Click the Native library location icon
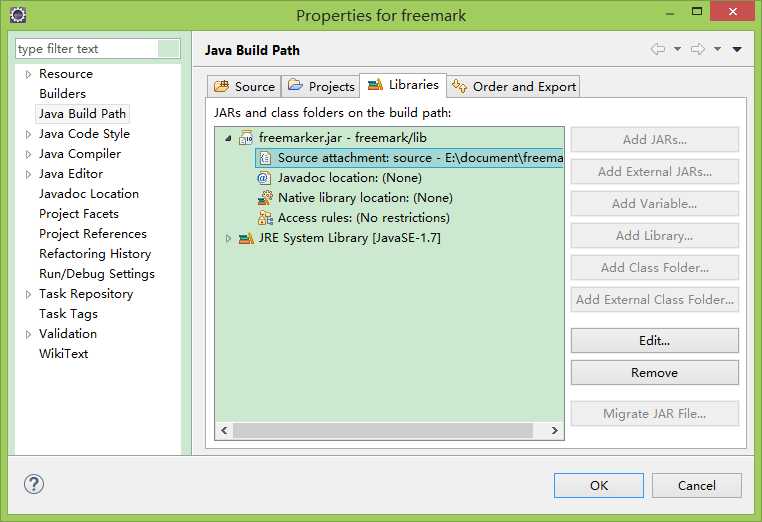Viewport: 762px width, 522px height. pyautogui.click(x=265, y=198)
